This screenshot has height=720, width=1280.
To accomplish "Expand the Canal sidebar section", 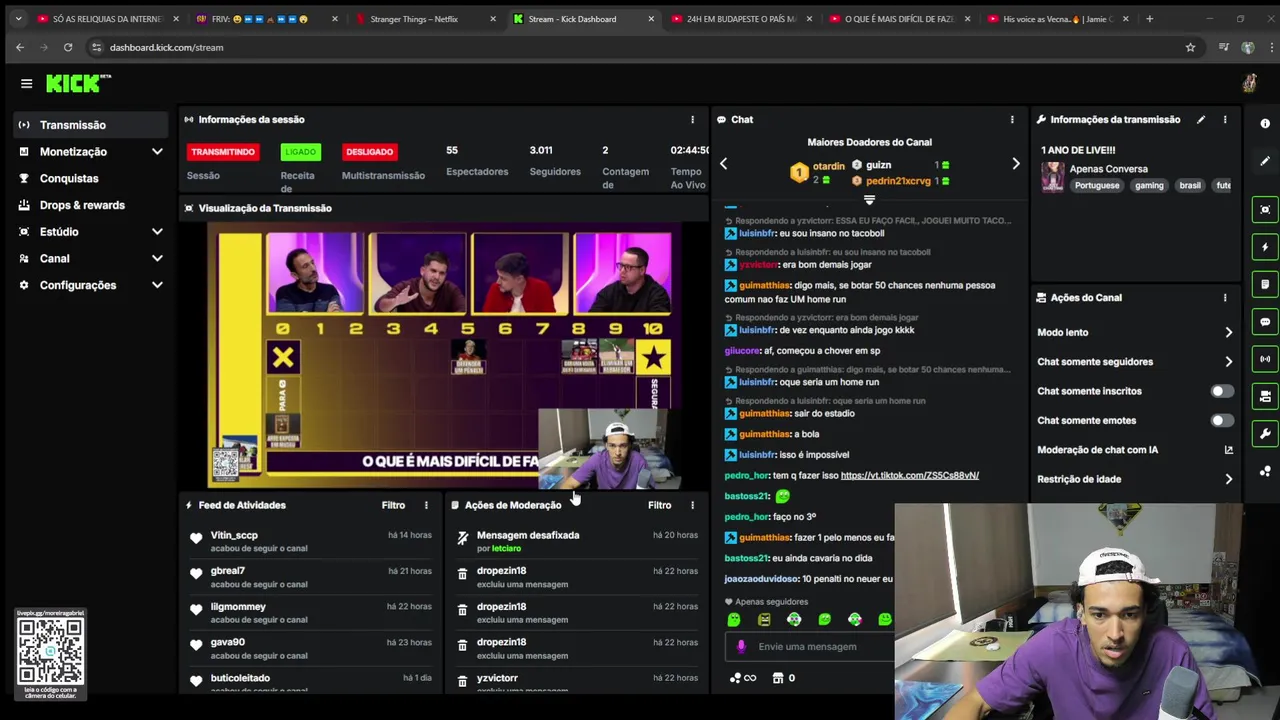I will (157, 259).
